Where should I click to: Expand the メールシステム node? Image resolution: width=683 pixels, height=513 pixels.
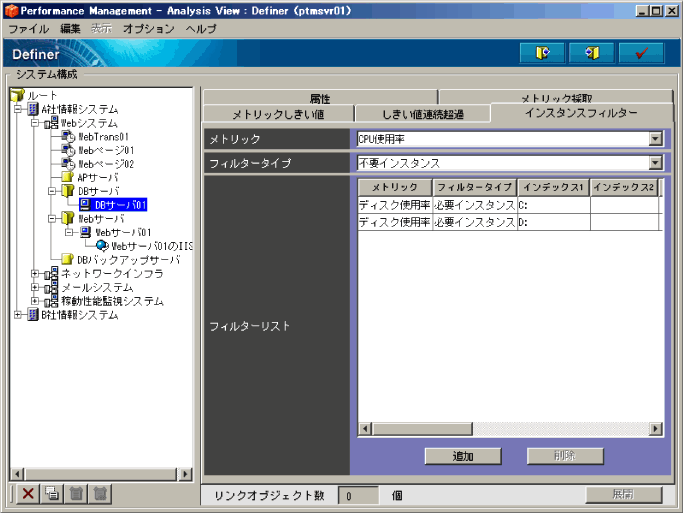click(x=34, y=287)
